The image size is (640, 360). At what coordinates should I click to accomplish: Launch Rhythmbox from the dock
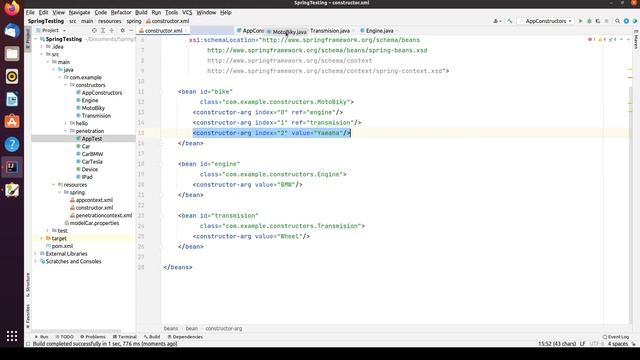[12, 76]
